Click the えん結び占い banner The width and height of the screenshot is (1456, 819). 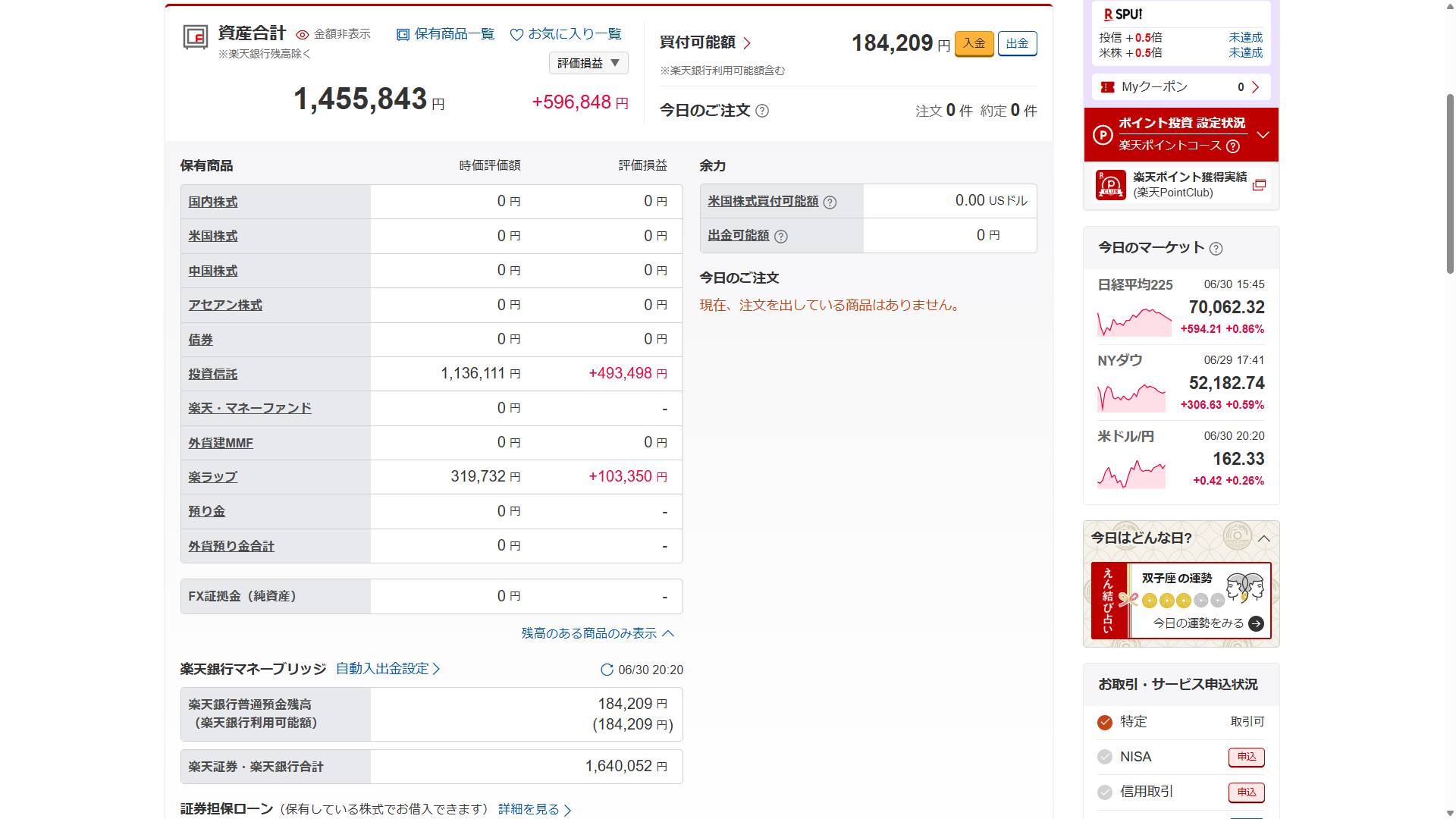1181,601
